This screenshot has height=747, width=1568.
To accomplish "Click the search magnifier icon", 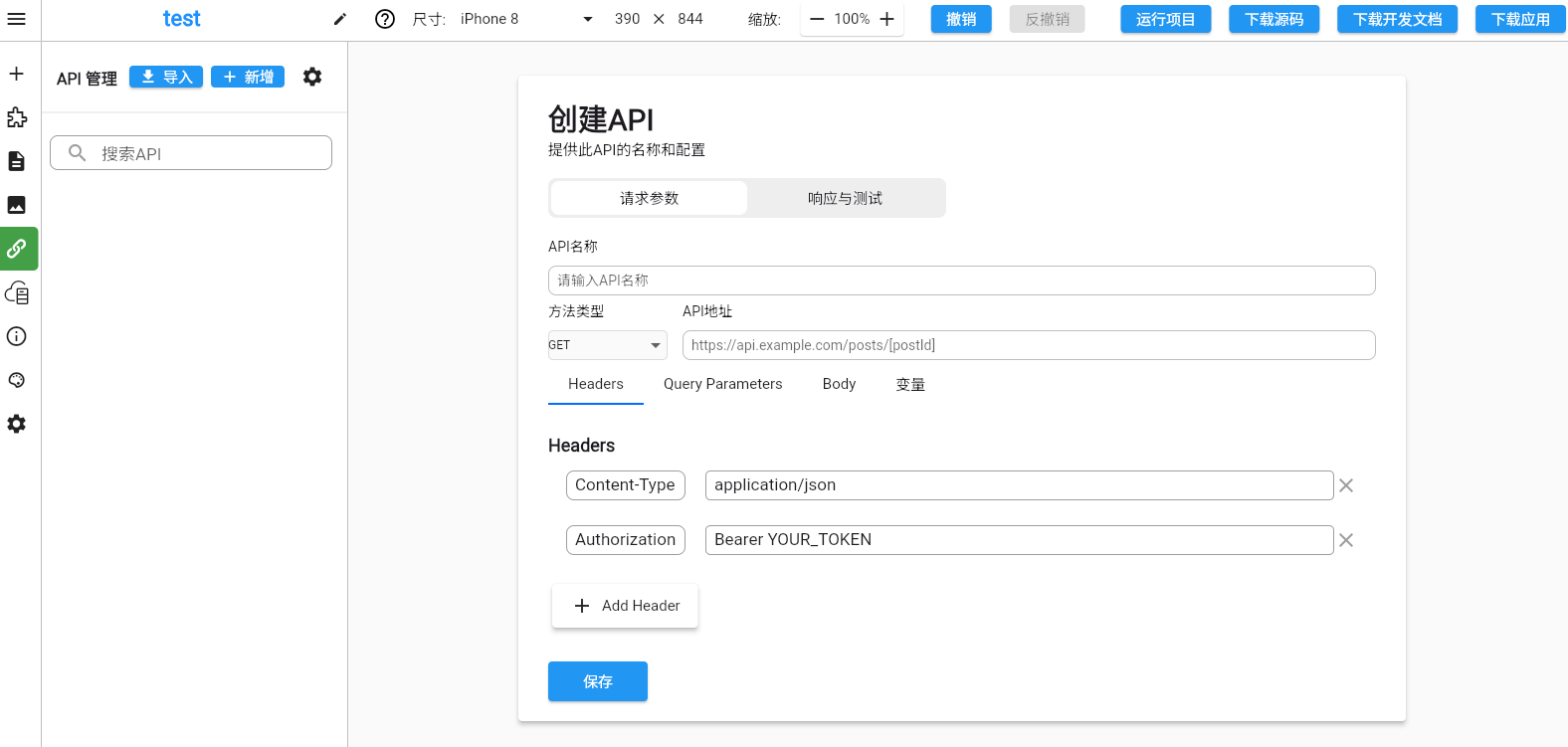I will pyautogui.click(x=77, y=153).
